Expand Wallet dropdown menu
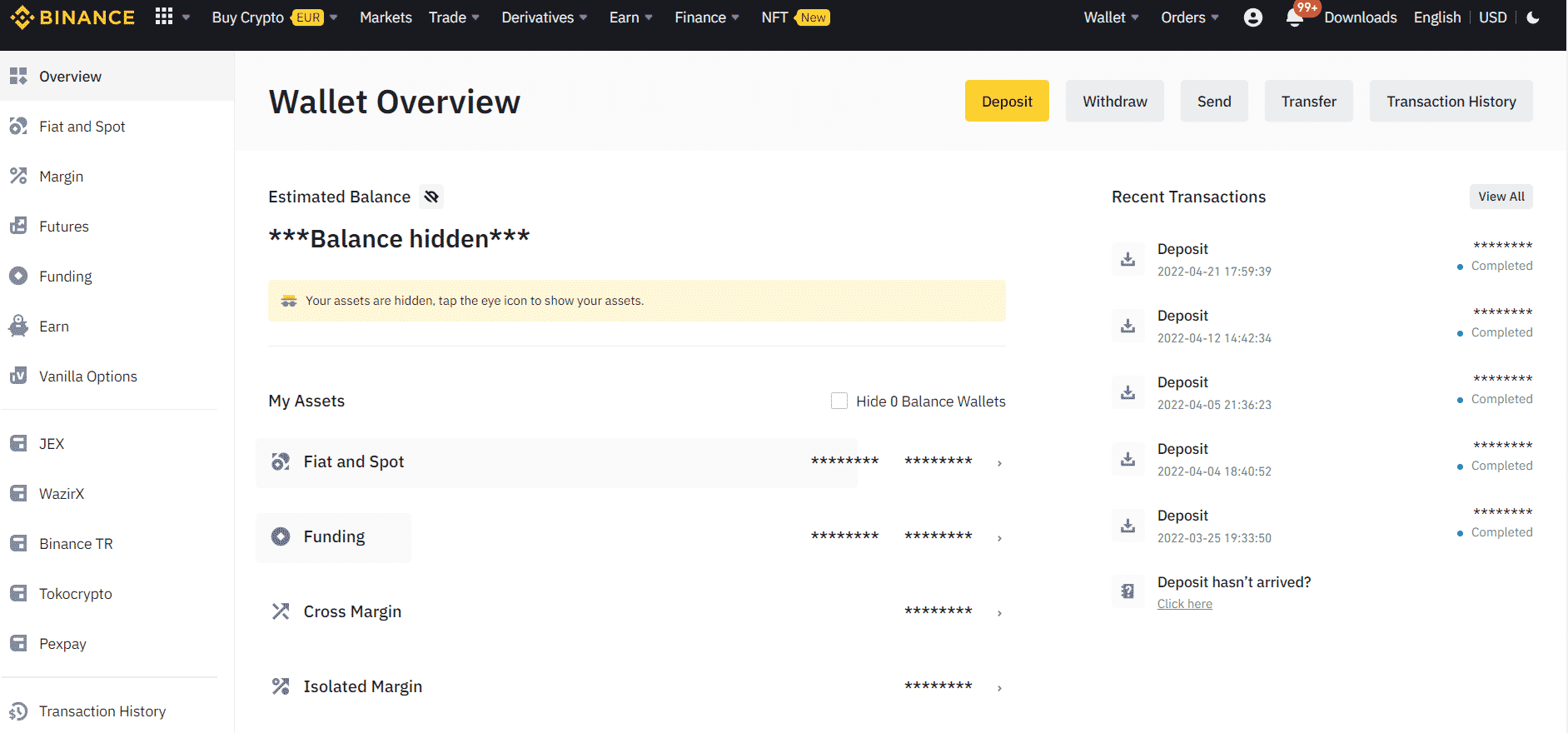 [1135, 17]
